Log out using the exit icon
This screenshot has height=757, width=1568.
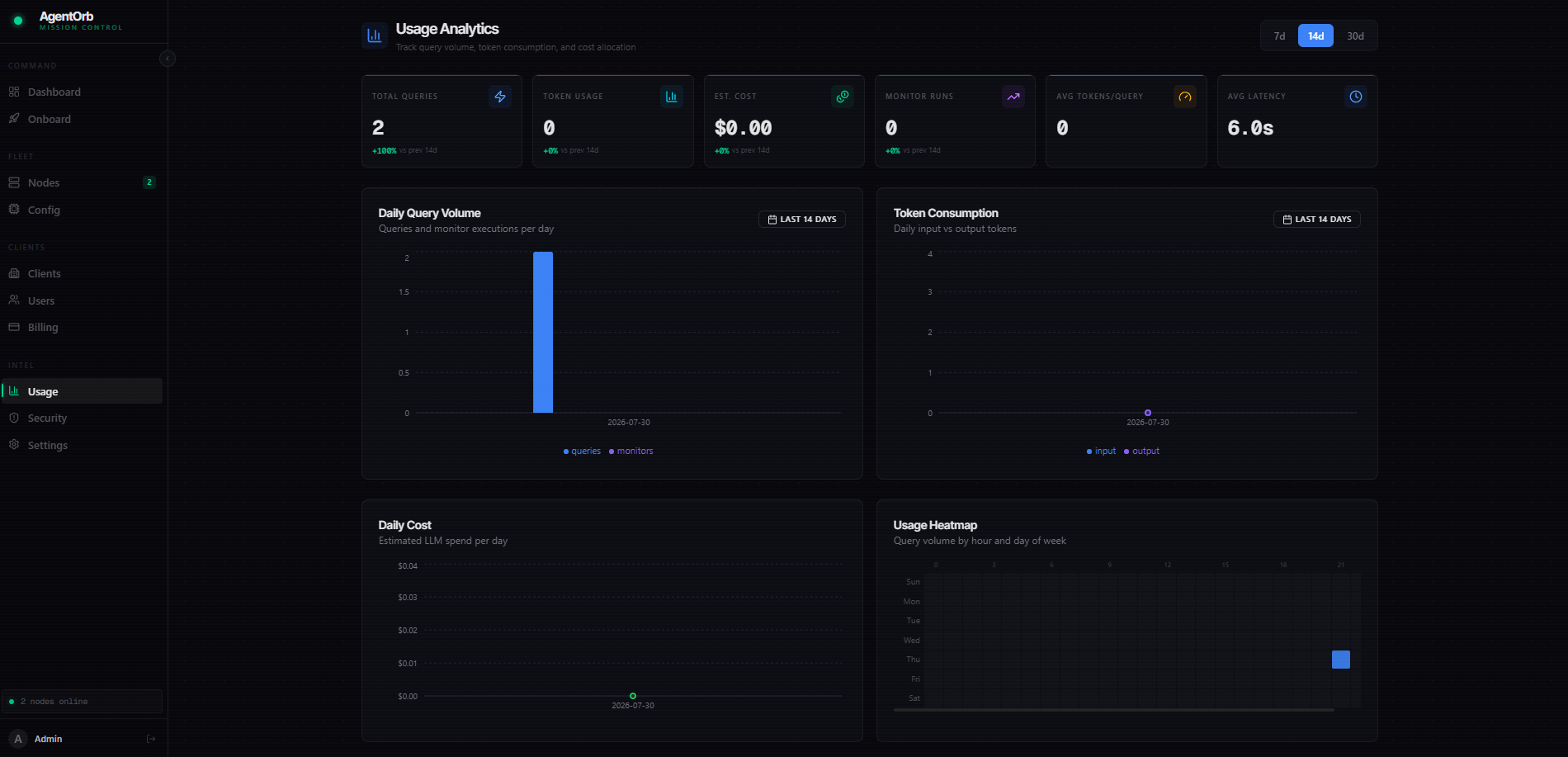(151, 739)
